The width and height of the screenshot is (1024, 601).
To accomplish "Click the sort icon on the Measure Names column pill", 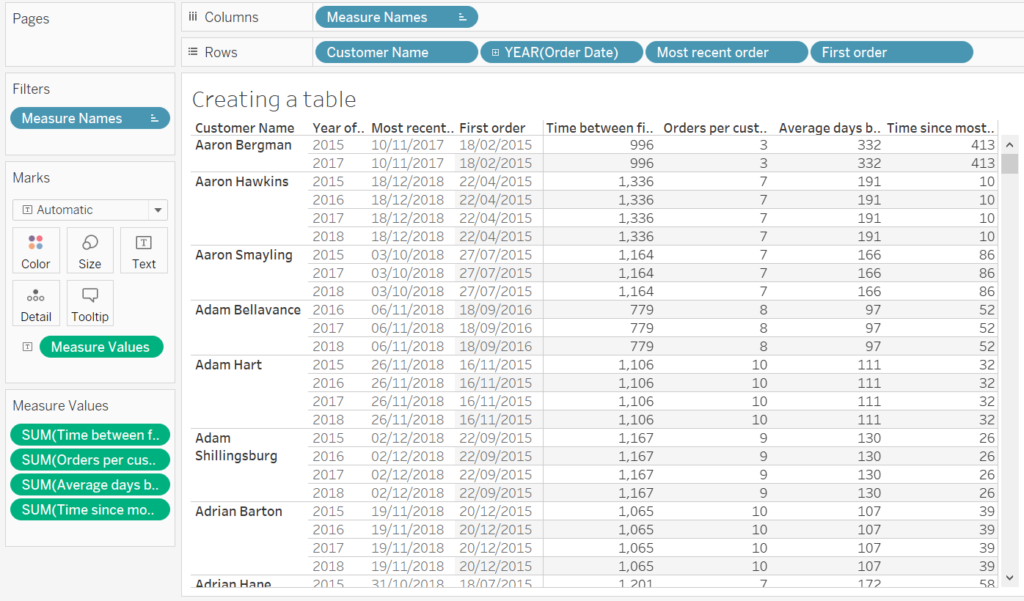I will click(x=462, y=16).
